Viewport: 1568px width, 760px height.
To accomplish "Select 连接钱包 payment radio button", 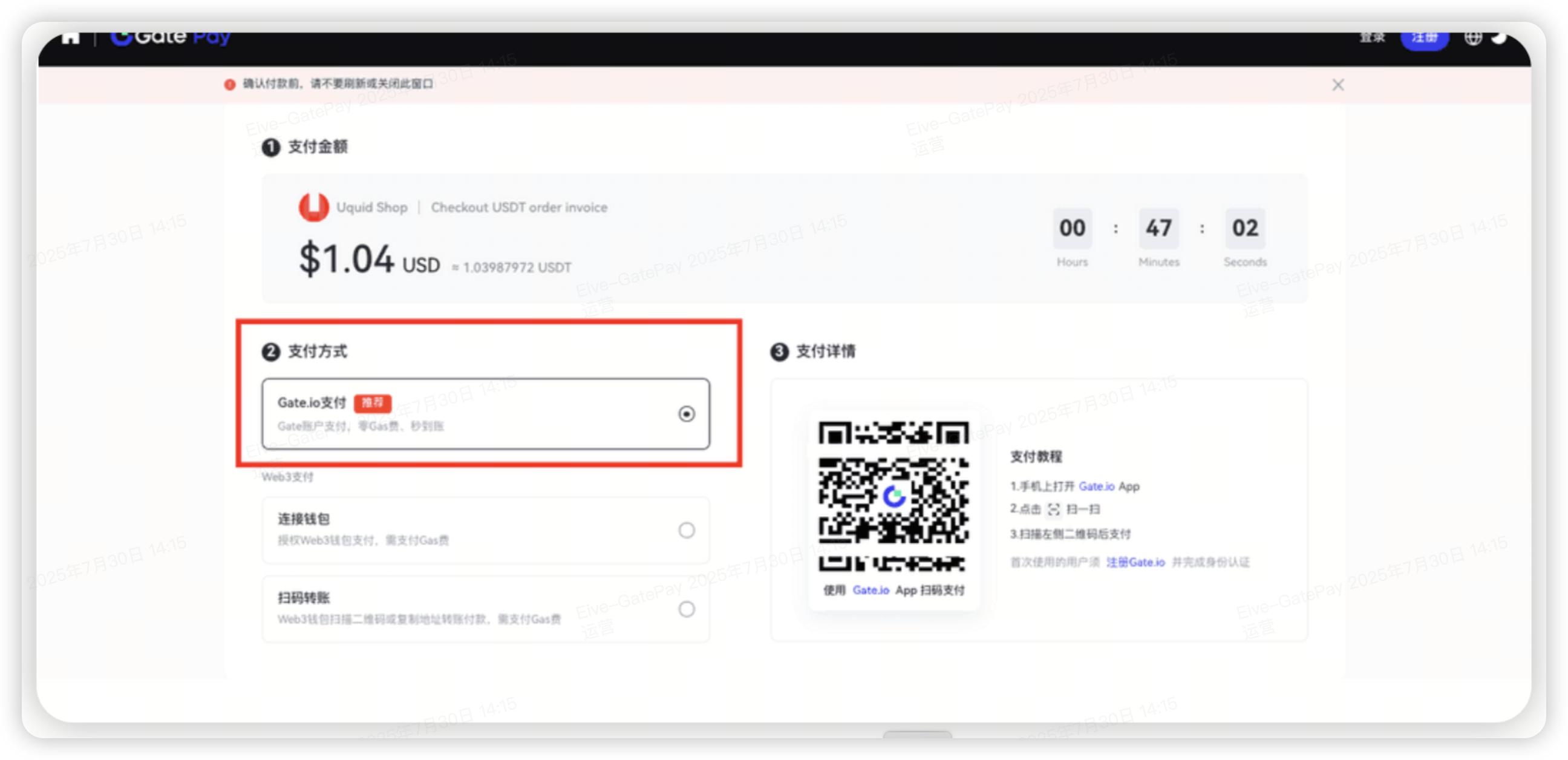I will click(686, 531).
